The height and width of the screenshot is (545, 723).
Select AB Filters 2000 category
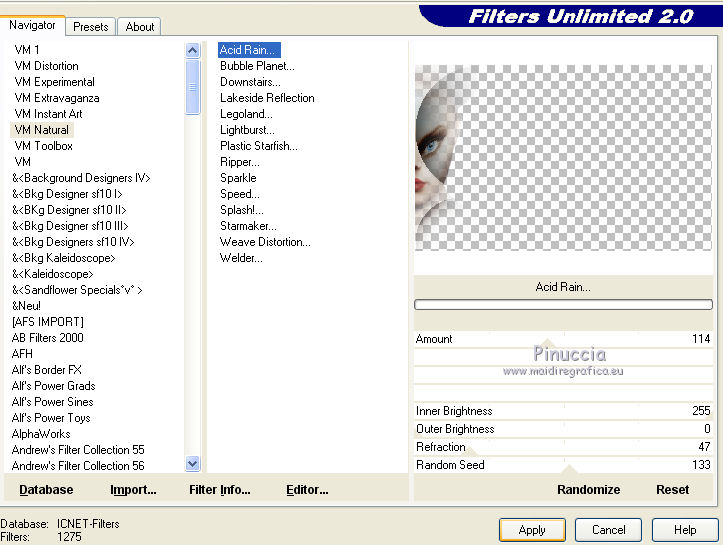47,338
